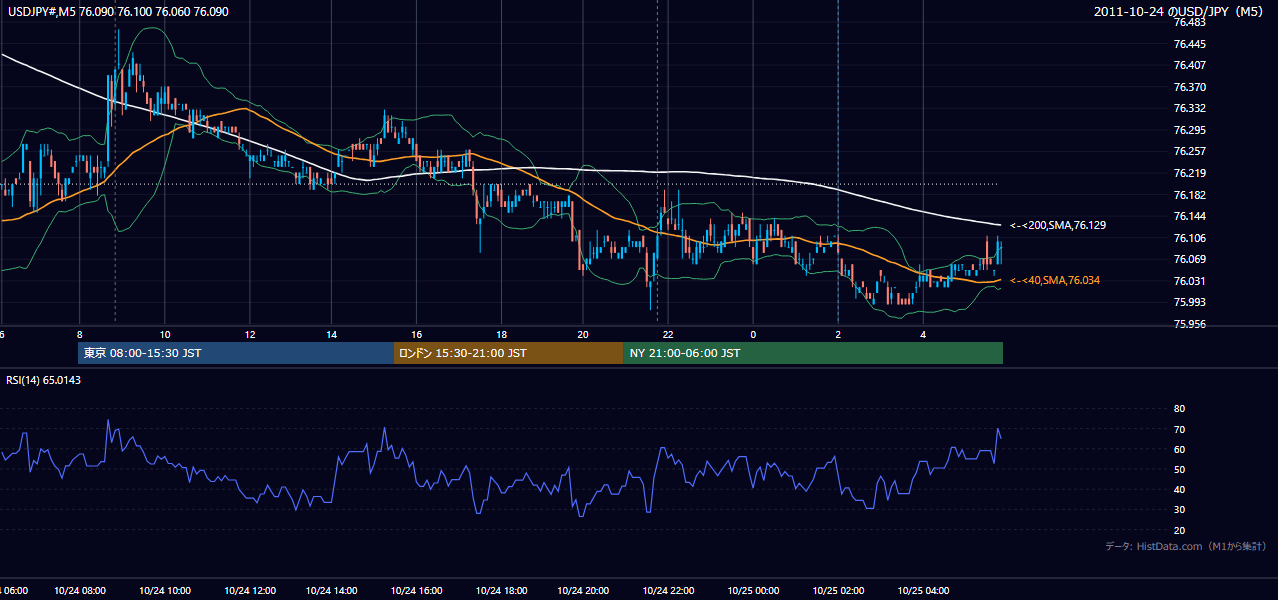This screenshot has width=1278, height=600.
Task: Click the 10/25 04:00 time axis label
Action: click(x=922, y=591)
